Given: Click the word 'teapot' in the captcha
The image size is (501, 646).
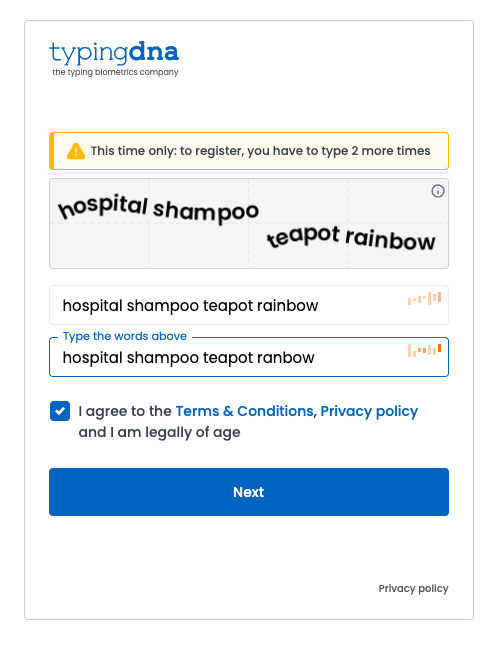Looking at the screenshot, I should tap(304, 236).
